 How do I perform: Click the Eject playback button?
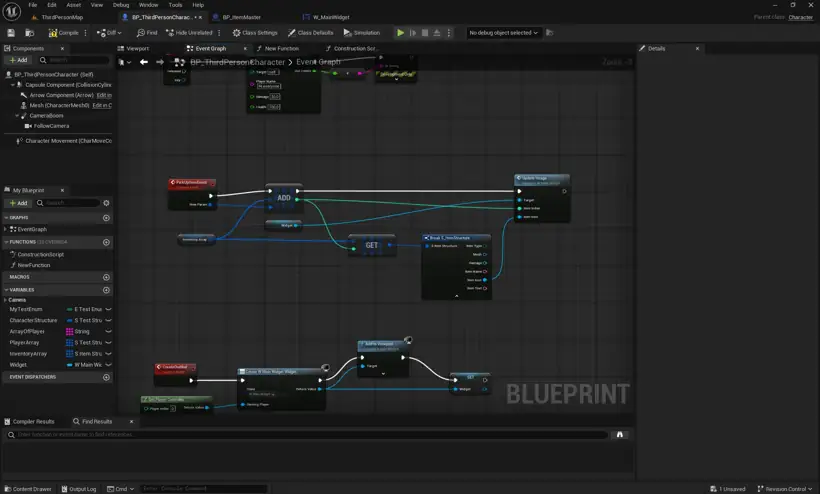(x=437, y=33)
